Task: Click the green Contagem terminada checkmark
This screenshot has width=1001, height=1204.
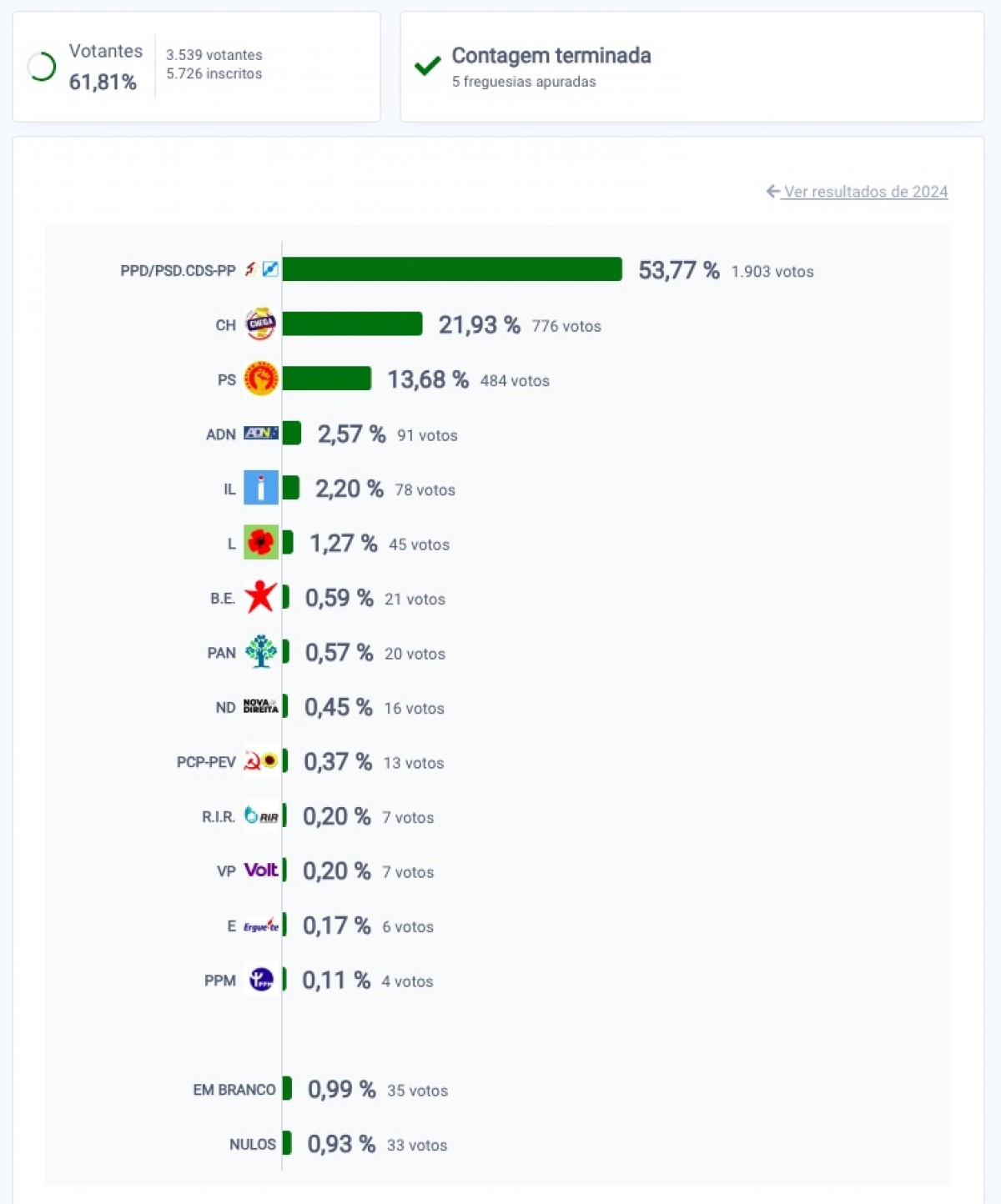Action: click(x=427, y=66)
